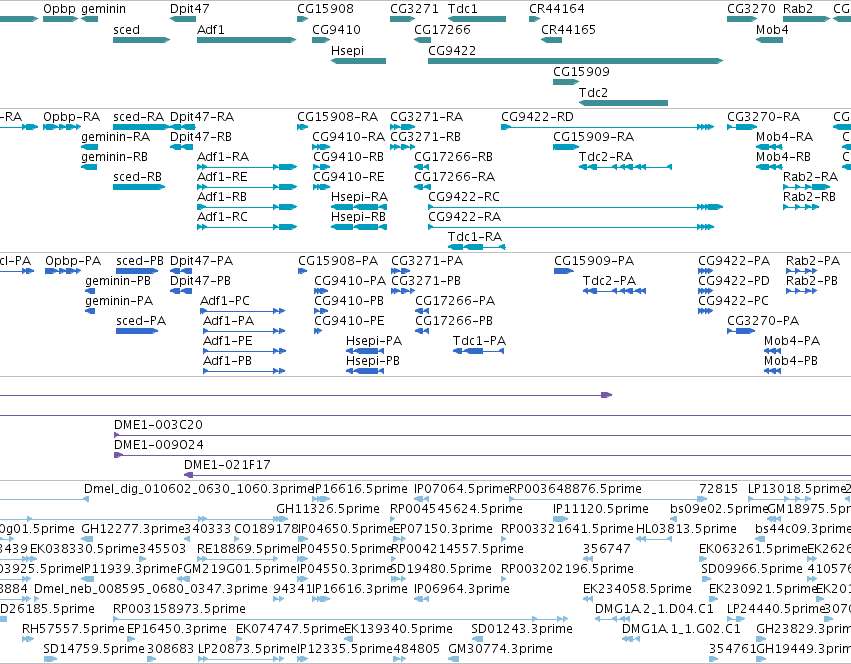Image resolution: width=851 pixels, height=664 pixels.
Task: Select the Mob4-RB transcript label
Action: pyautogui.click(x=783, y=157)
